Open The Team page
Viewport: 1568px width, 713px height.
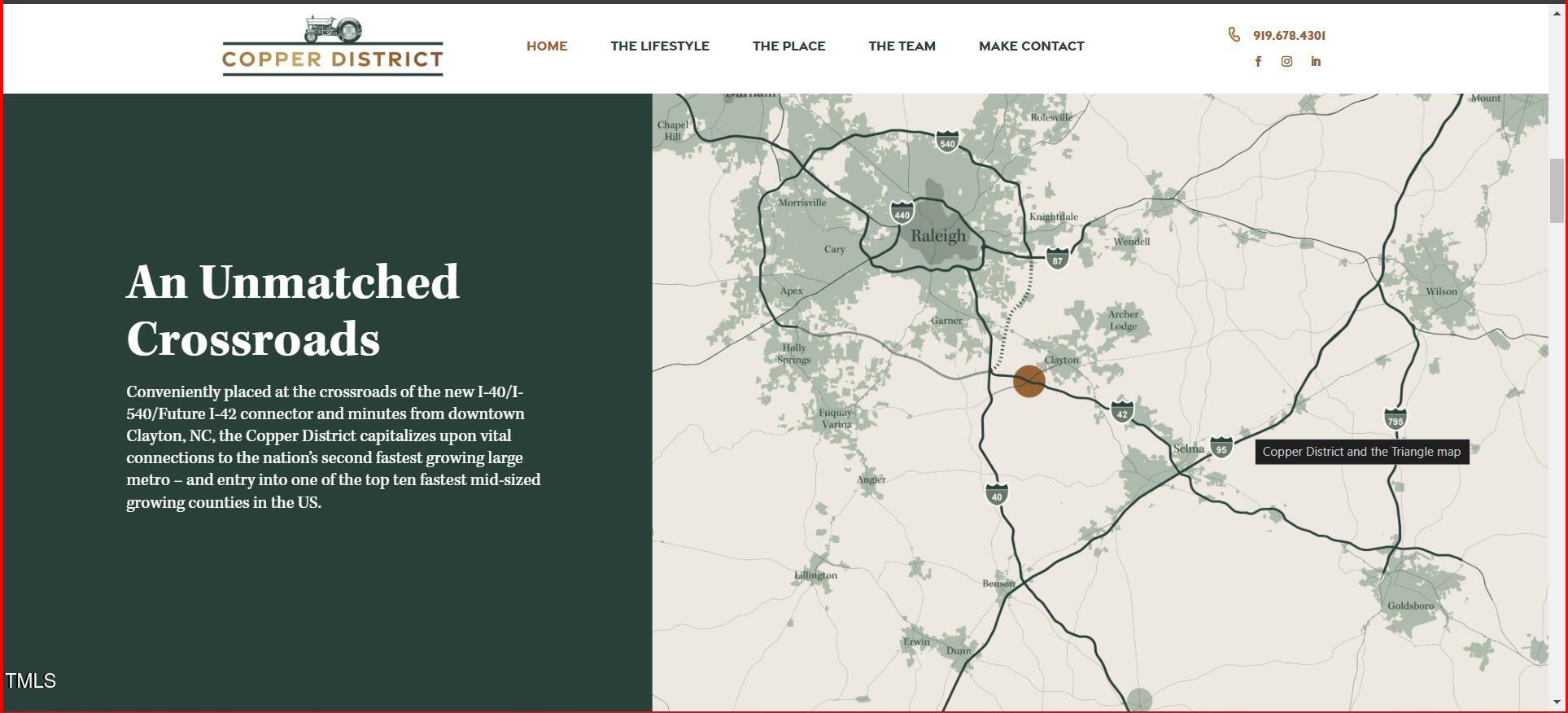coord(902,46)
